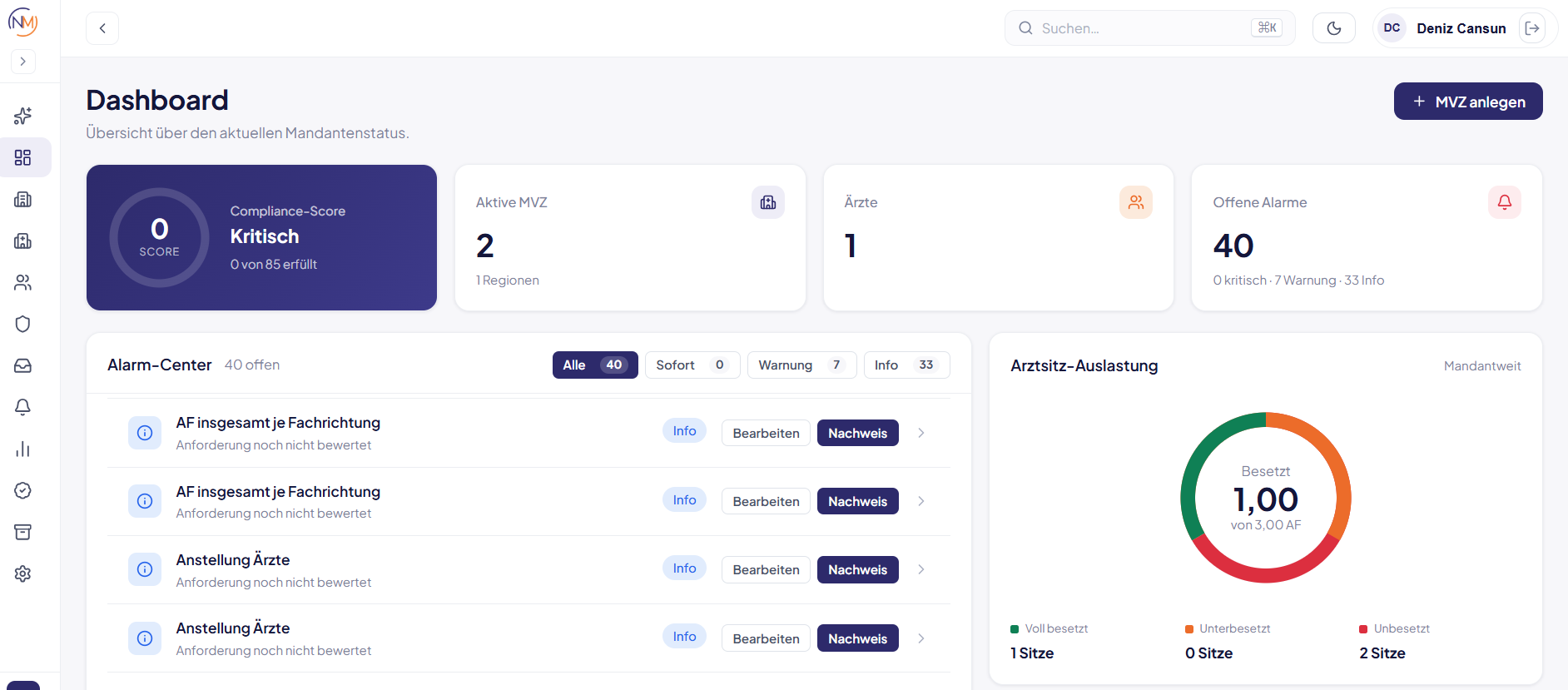Select the Alle 40 filter tab
Screen dimensions: 1568x690
tap(595, 365)
